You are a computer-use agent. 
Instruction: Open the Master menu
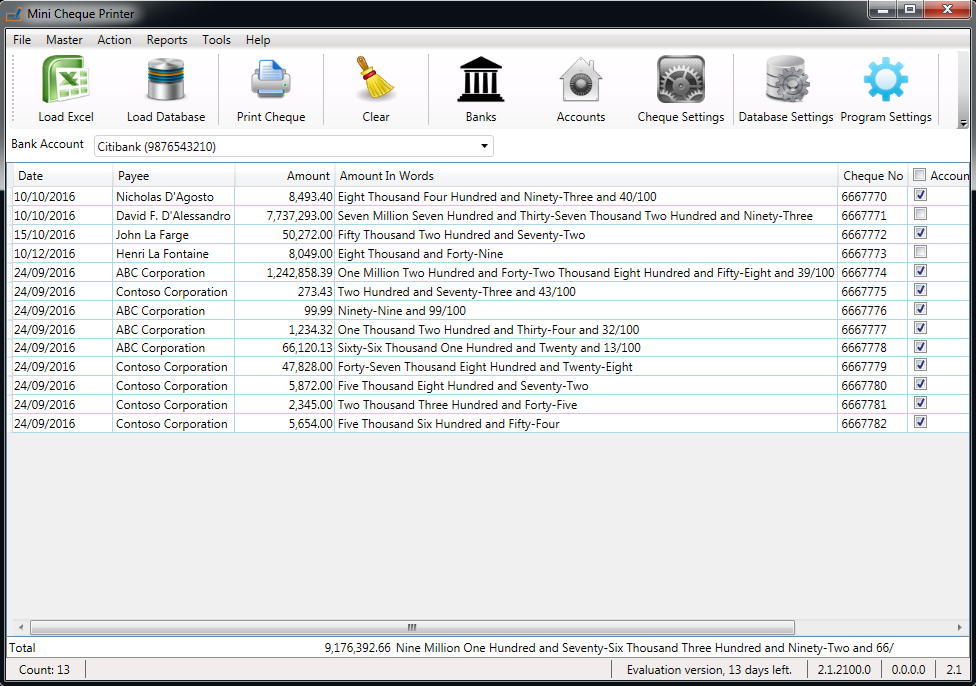pos(64,40)
